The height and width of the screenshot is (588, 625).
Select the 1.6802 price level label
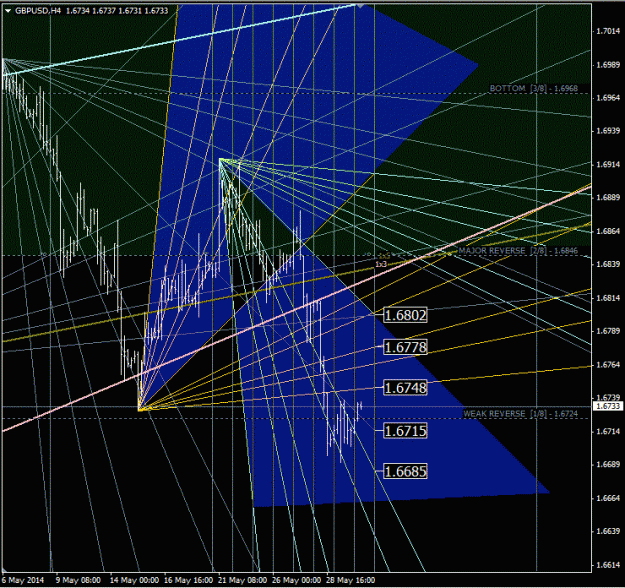click(405, 315)
